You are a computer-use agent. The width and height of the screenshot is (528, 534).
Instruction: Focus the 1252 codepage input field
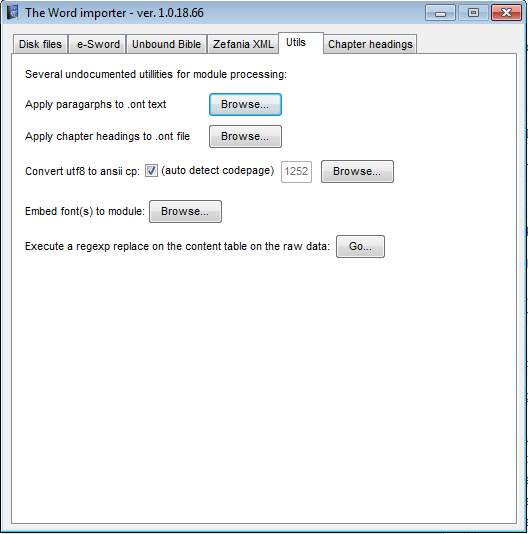296,171
